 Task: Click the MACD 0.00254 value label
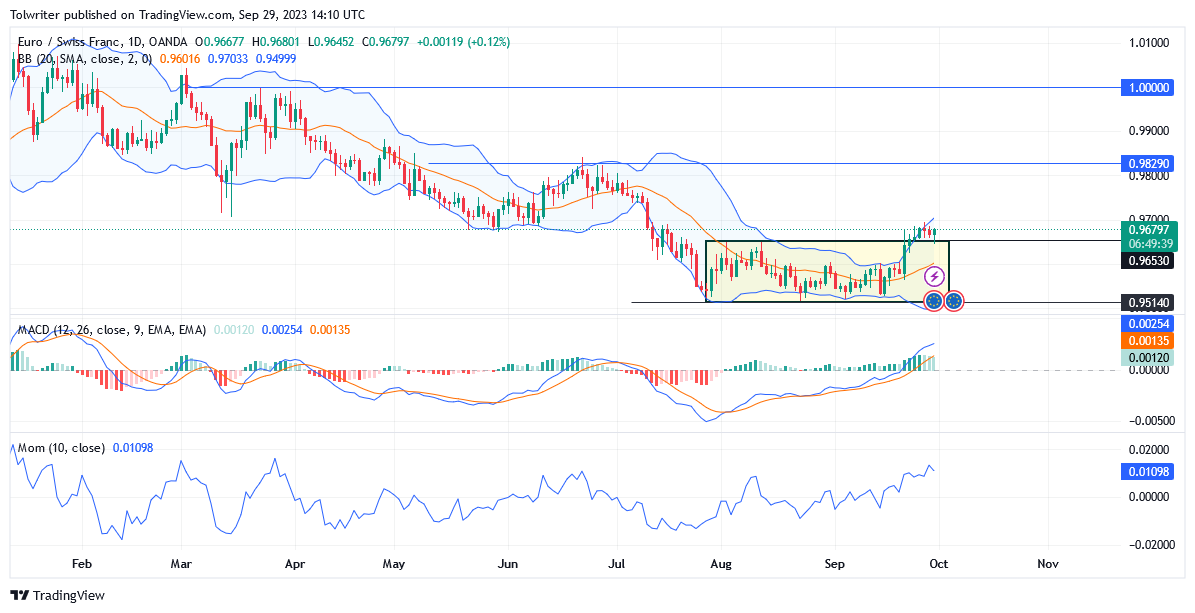(1149, 323)
